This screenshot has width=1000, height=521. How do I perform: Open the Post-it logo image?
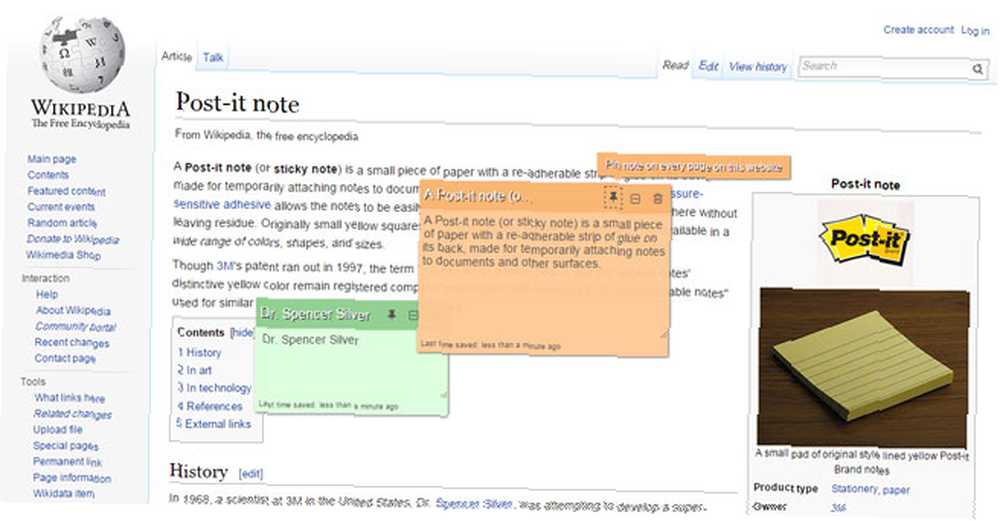pyautogui.click(x=865, y=240)
